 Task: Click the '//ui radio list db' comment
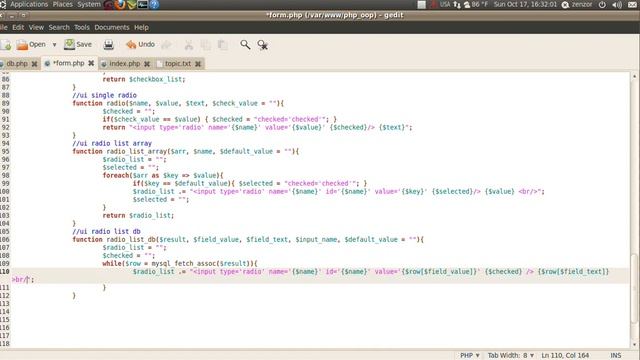point(106,231)
